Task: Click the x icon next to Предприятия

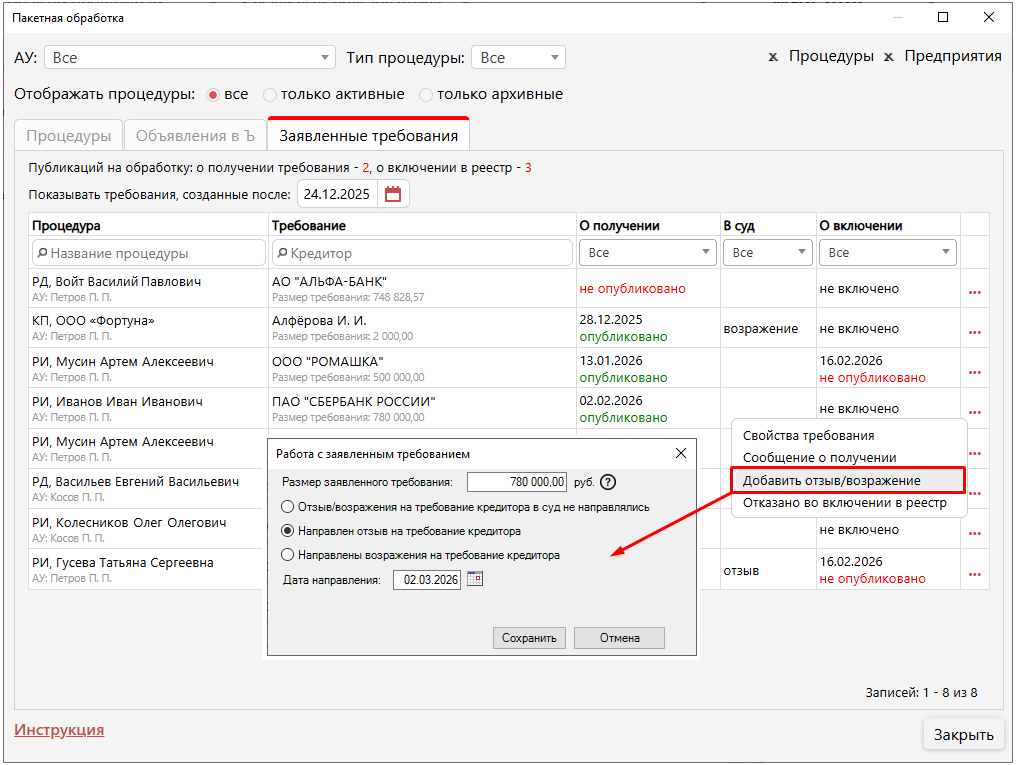Action: tap(888, 57)
